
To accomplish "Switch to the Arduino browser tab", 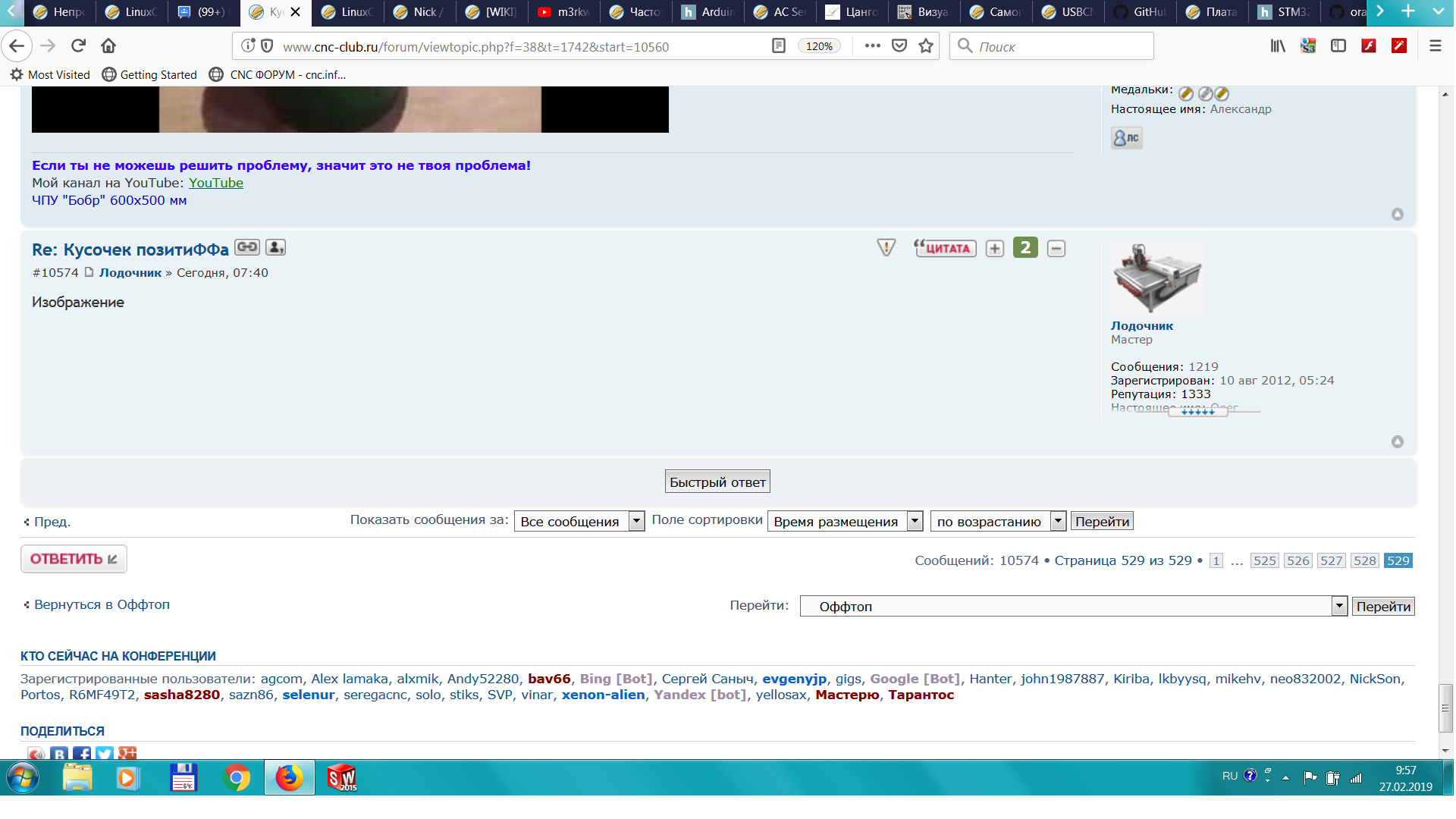I will pyautogui.click(x=709, y=12).
